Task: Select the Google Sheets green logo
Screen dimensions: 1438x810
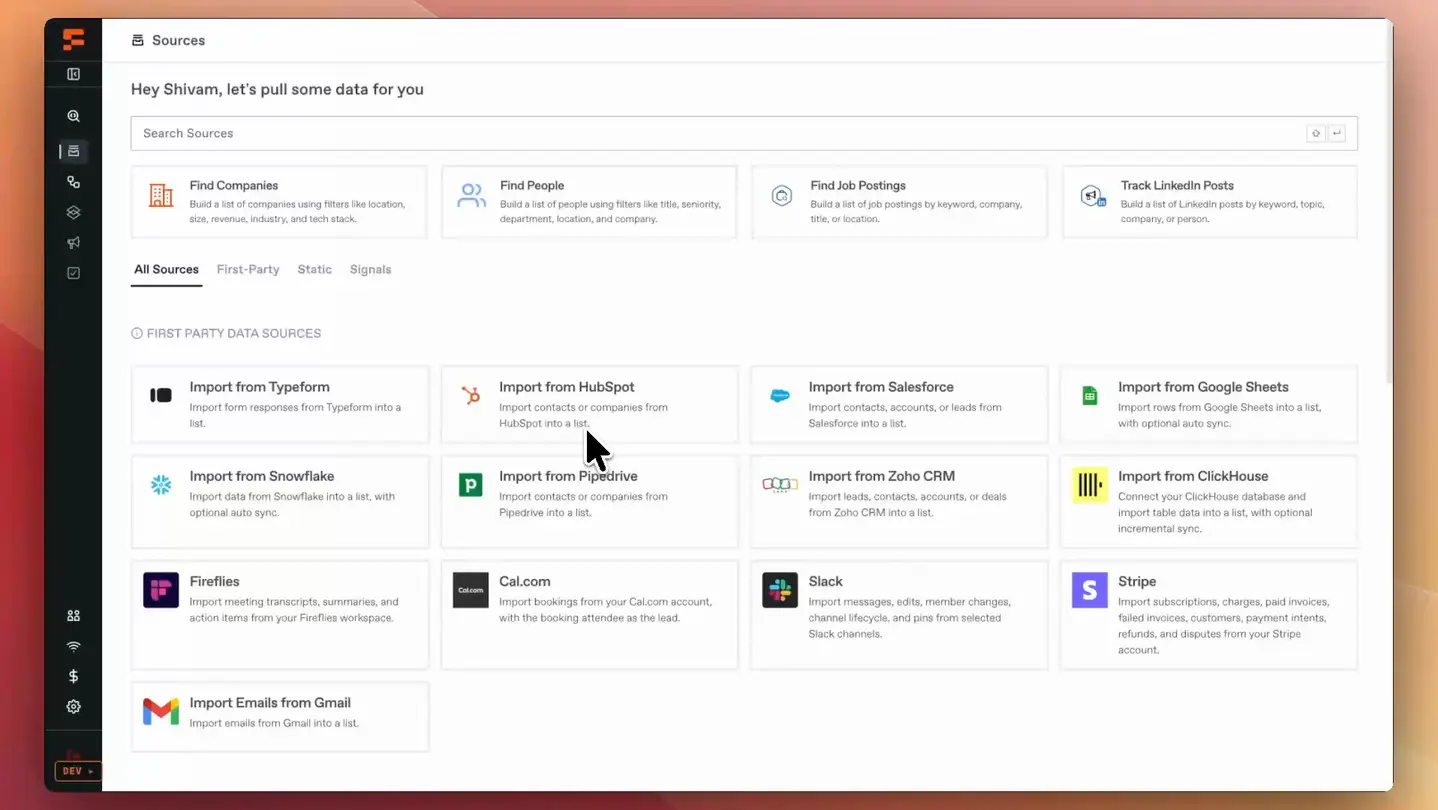Action: point(1090,395)
